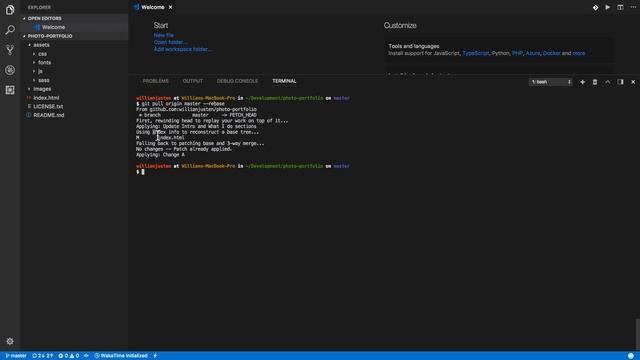Open the Search view in activity bar

click(10, 30)
